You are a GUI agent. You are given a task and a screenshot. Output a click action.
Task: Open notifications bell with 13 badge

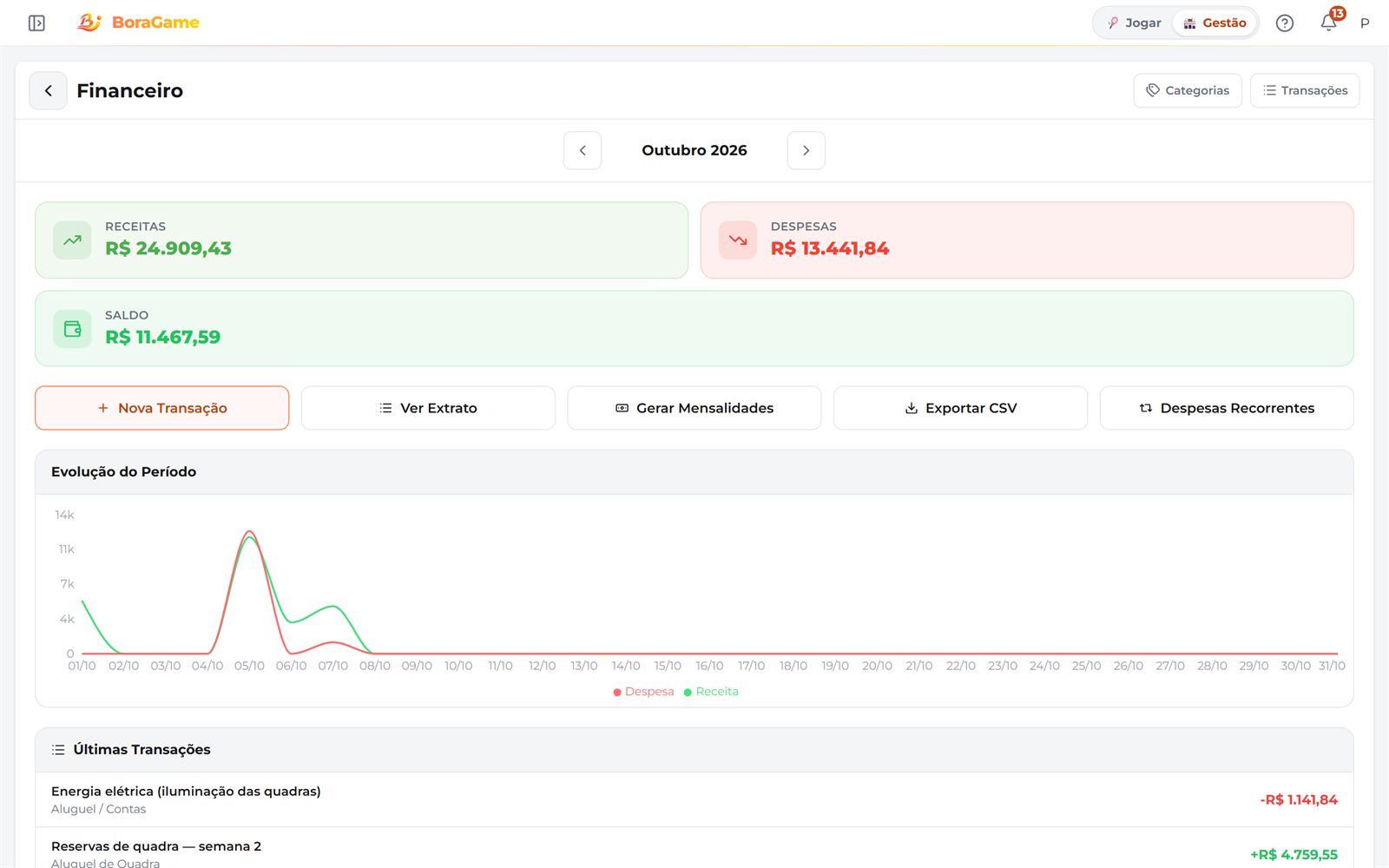click(x=1329, y=23)
